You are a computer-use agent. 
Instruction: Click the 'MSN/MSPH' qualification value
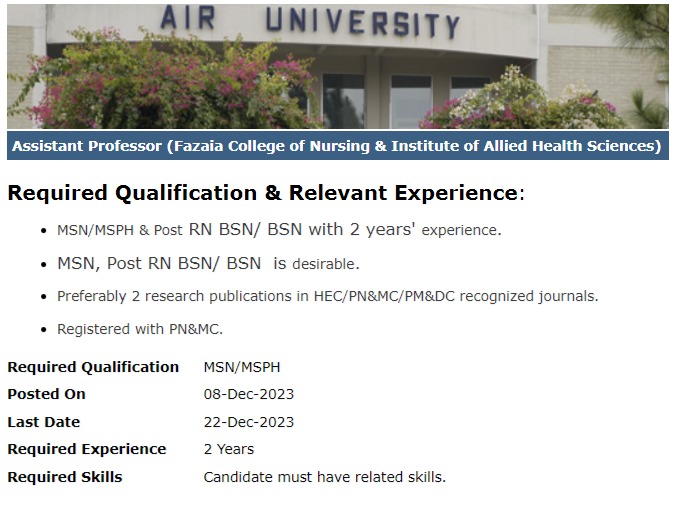pos(242,367)
